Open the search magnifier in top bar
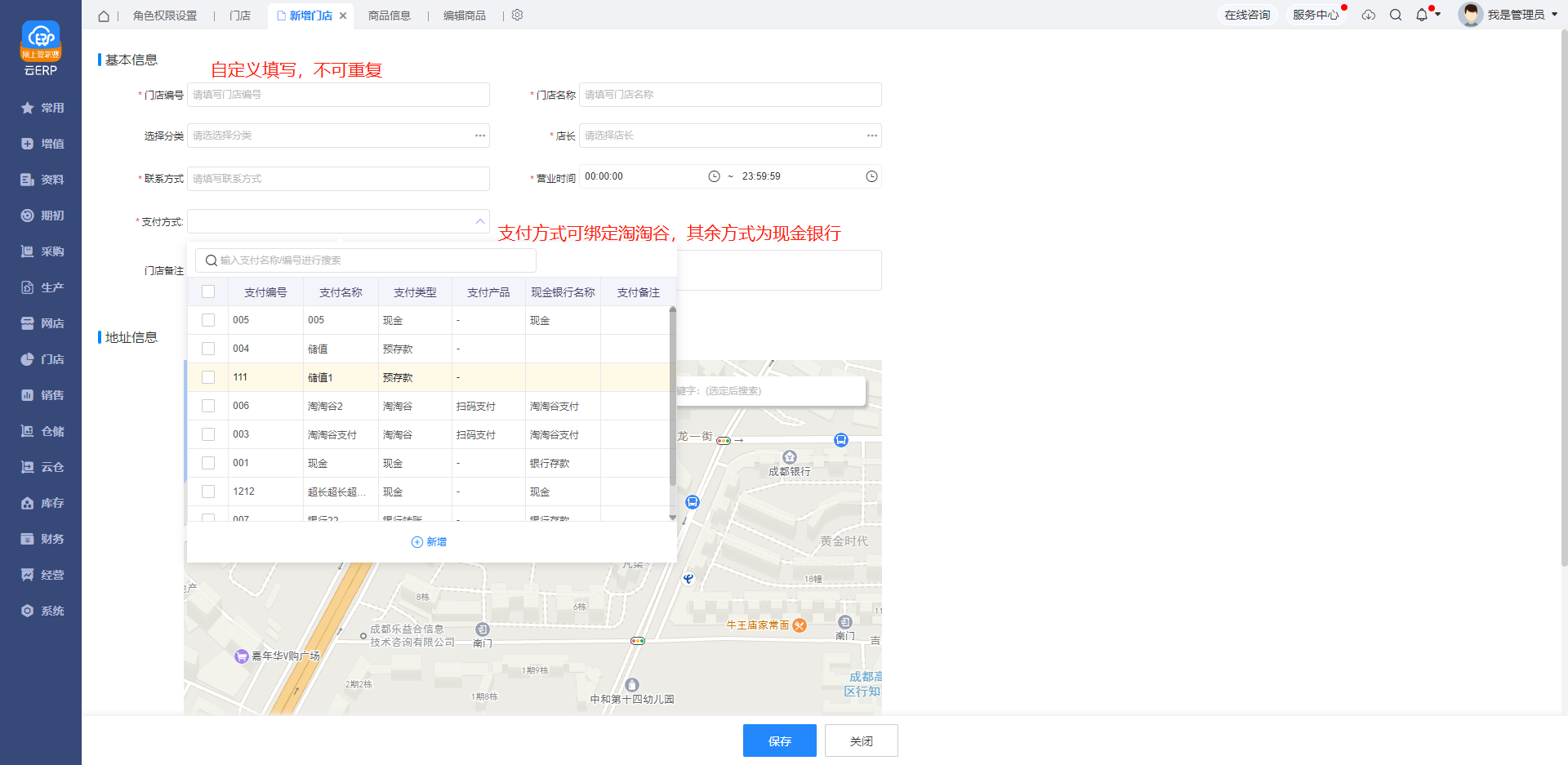The height and width of the screenshot is (765, 1568). point(1396,16)
